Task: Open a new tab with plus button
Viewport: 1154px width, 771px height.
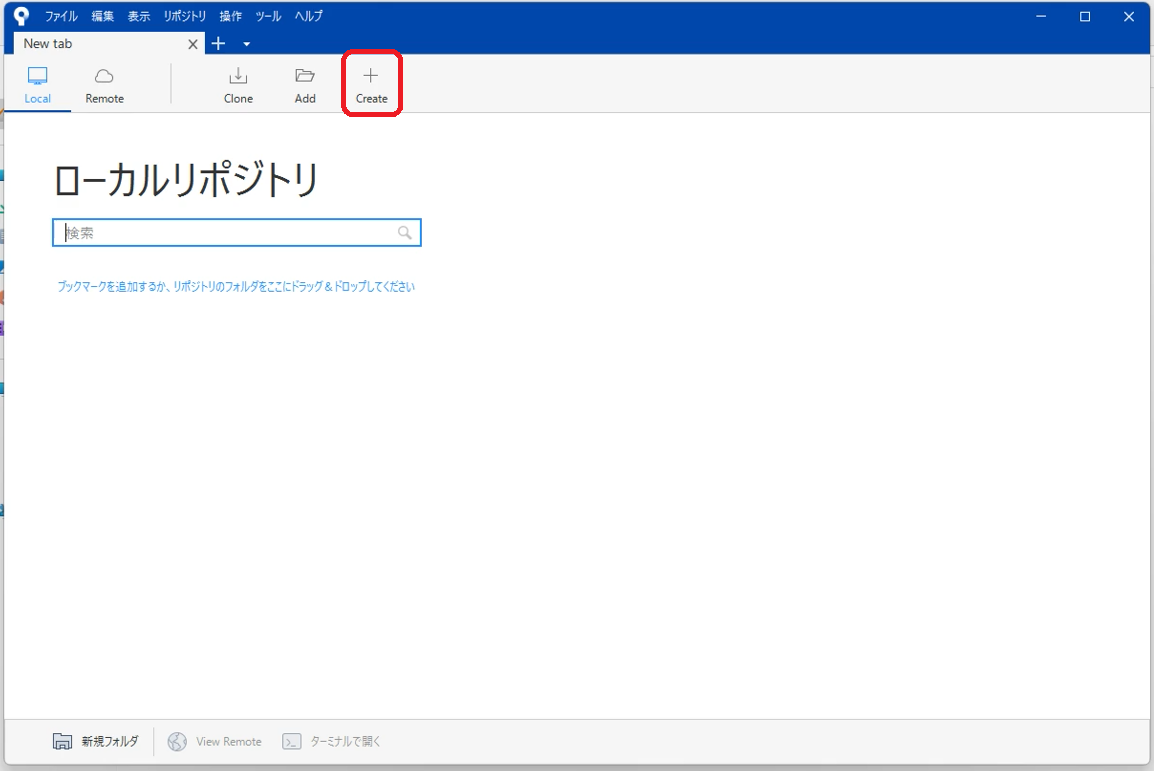Action: [219, 43]
